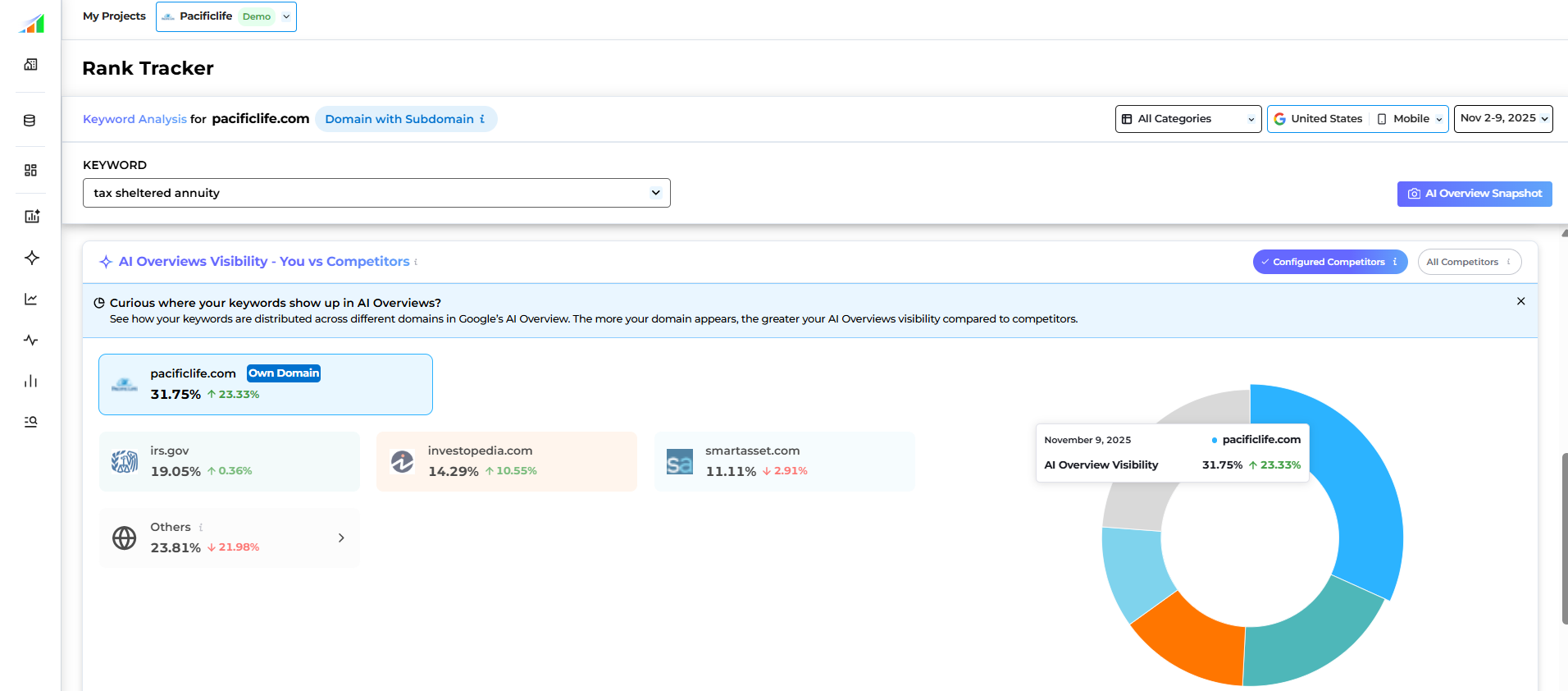The width and height of the screenshot is (1568, 691).
Task: Click the 31.75% value in pacificlife.com card
Action: point(175,395)
